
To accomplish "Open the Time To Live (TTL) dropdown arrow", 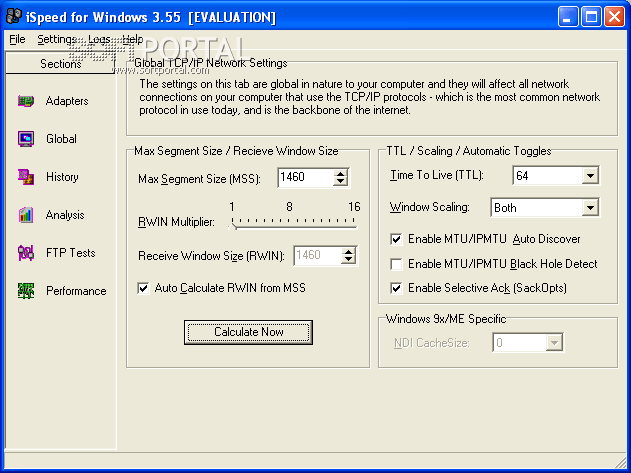I will [x=590, y=176].
